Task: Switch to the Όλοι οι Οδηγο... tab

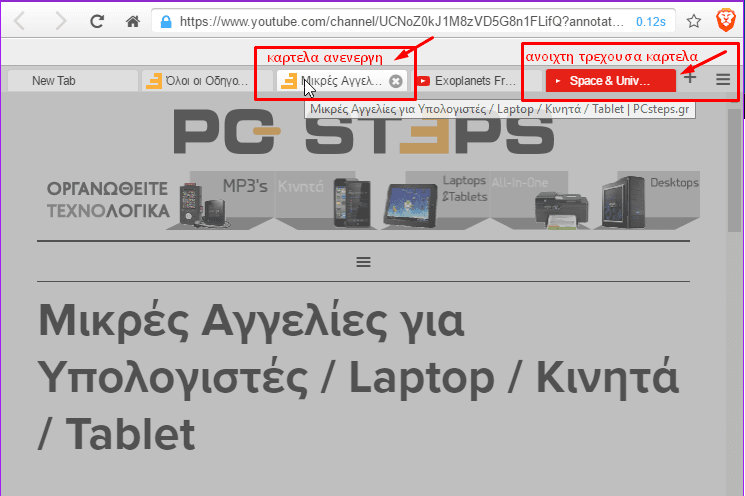Action: [207, 81]
